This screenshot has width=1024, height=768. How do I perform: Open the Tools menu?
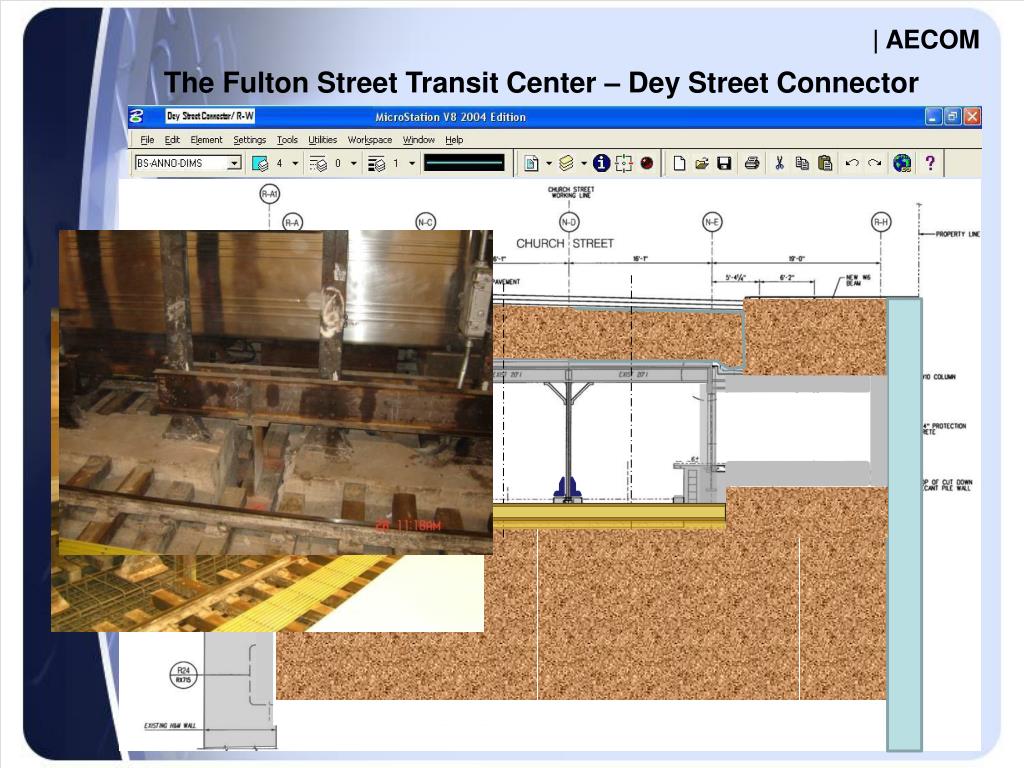pos(287,140)
